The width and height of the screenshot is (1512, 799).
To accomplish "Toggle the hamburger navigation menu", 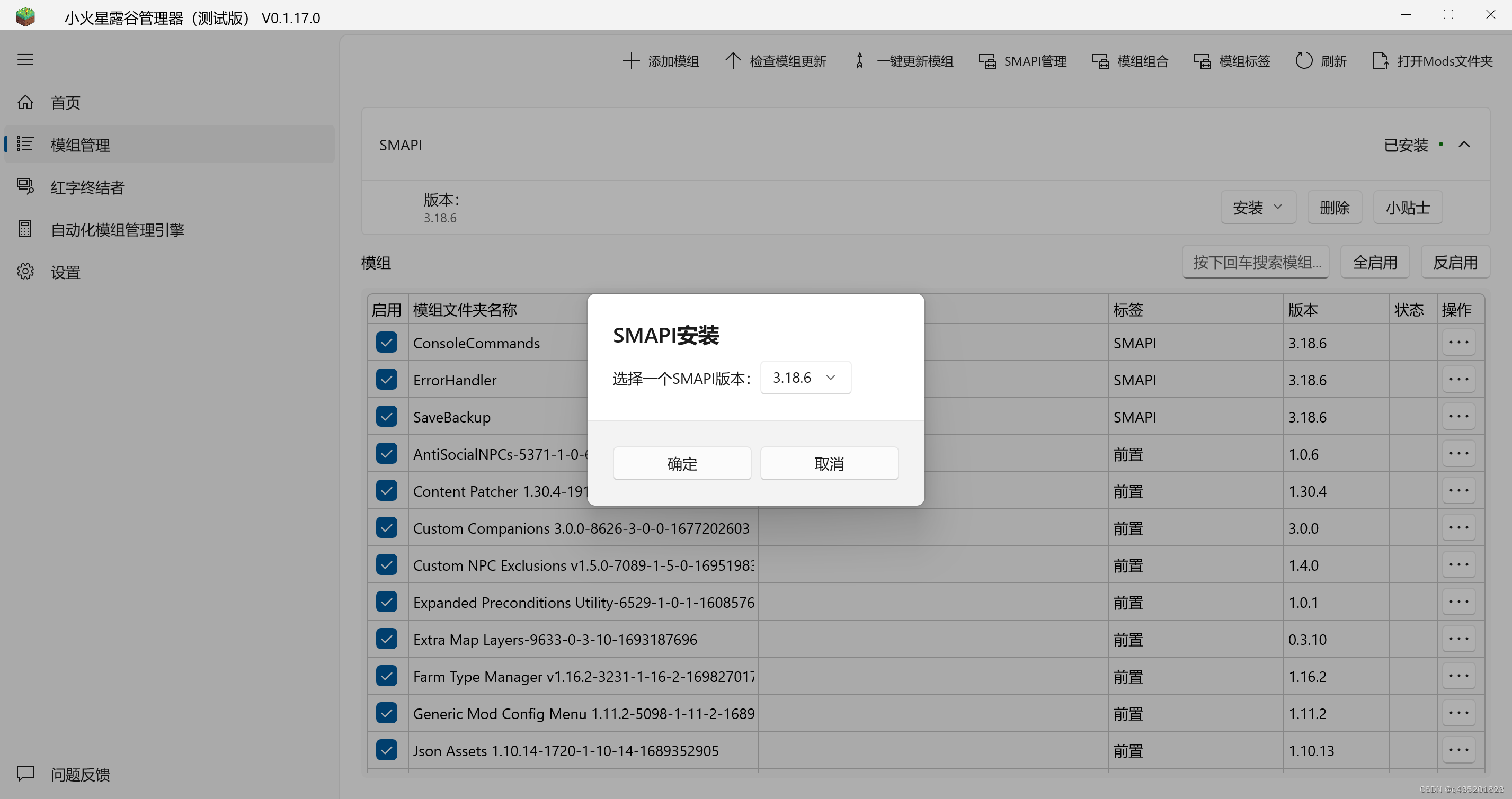I will (x=25, y=59).
